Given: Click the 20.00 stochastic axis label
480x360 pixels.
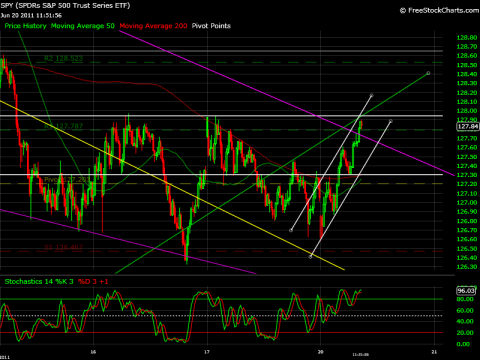Looking at the screenshot, I should pos(464,333).
